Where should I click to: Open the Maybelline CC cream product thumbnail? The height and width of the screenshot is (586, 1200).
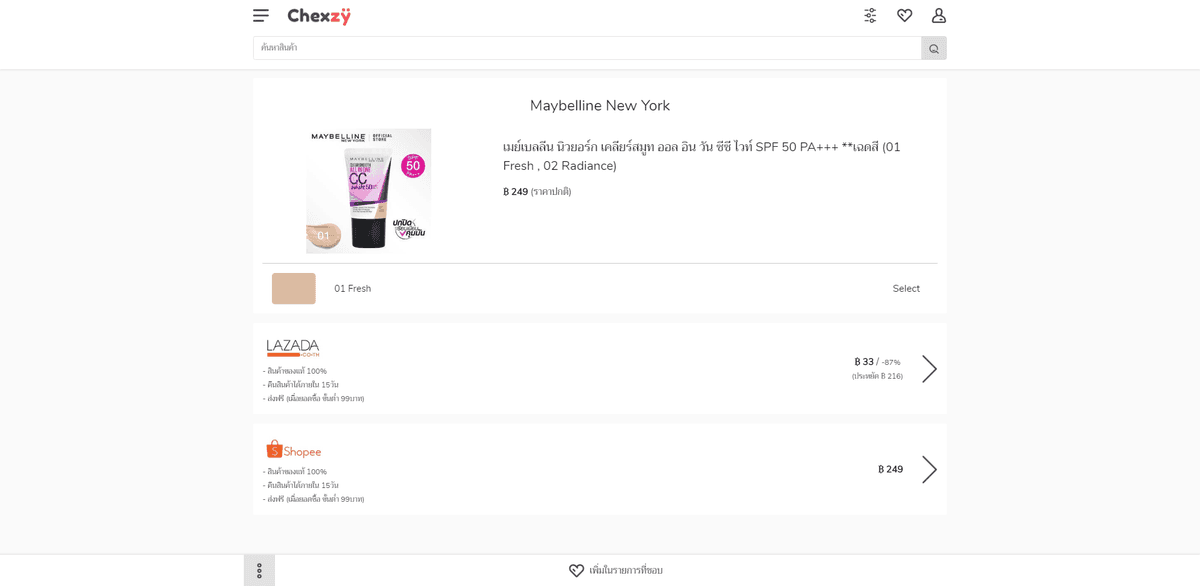click(368, 190)
